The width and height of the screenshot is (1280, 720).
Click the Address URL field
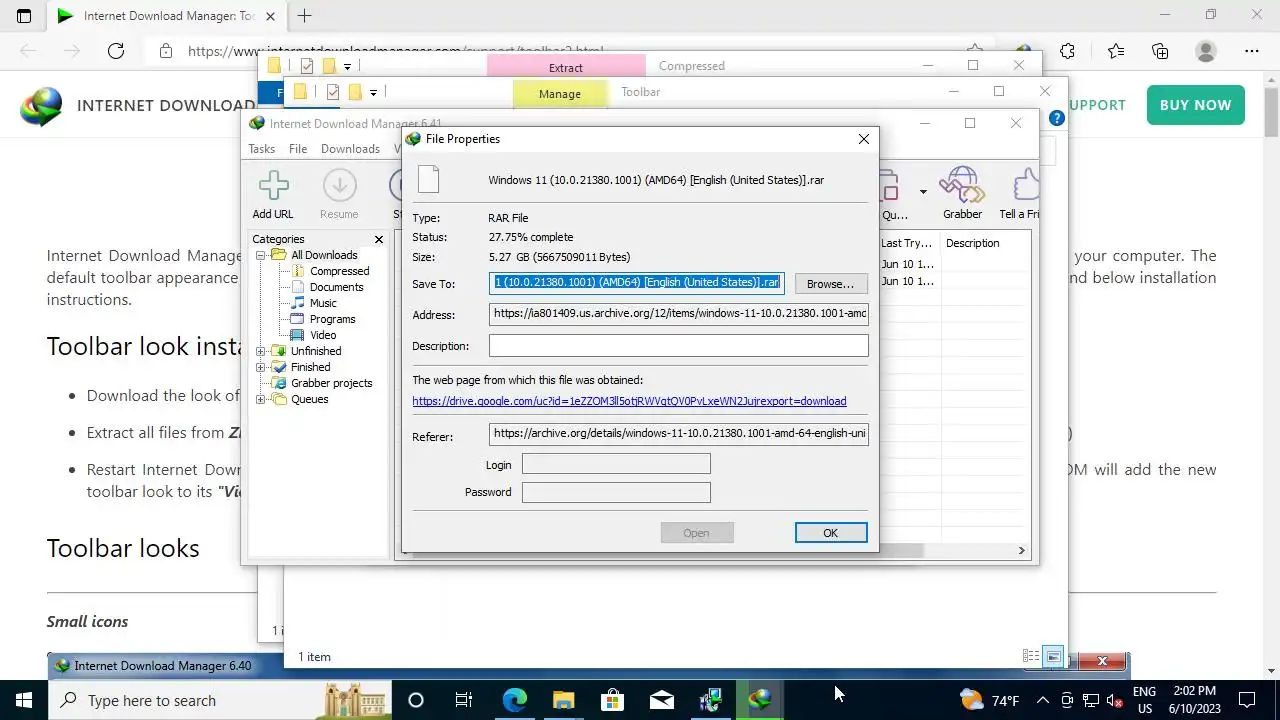[679, 314]
